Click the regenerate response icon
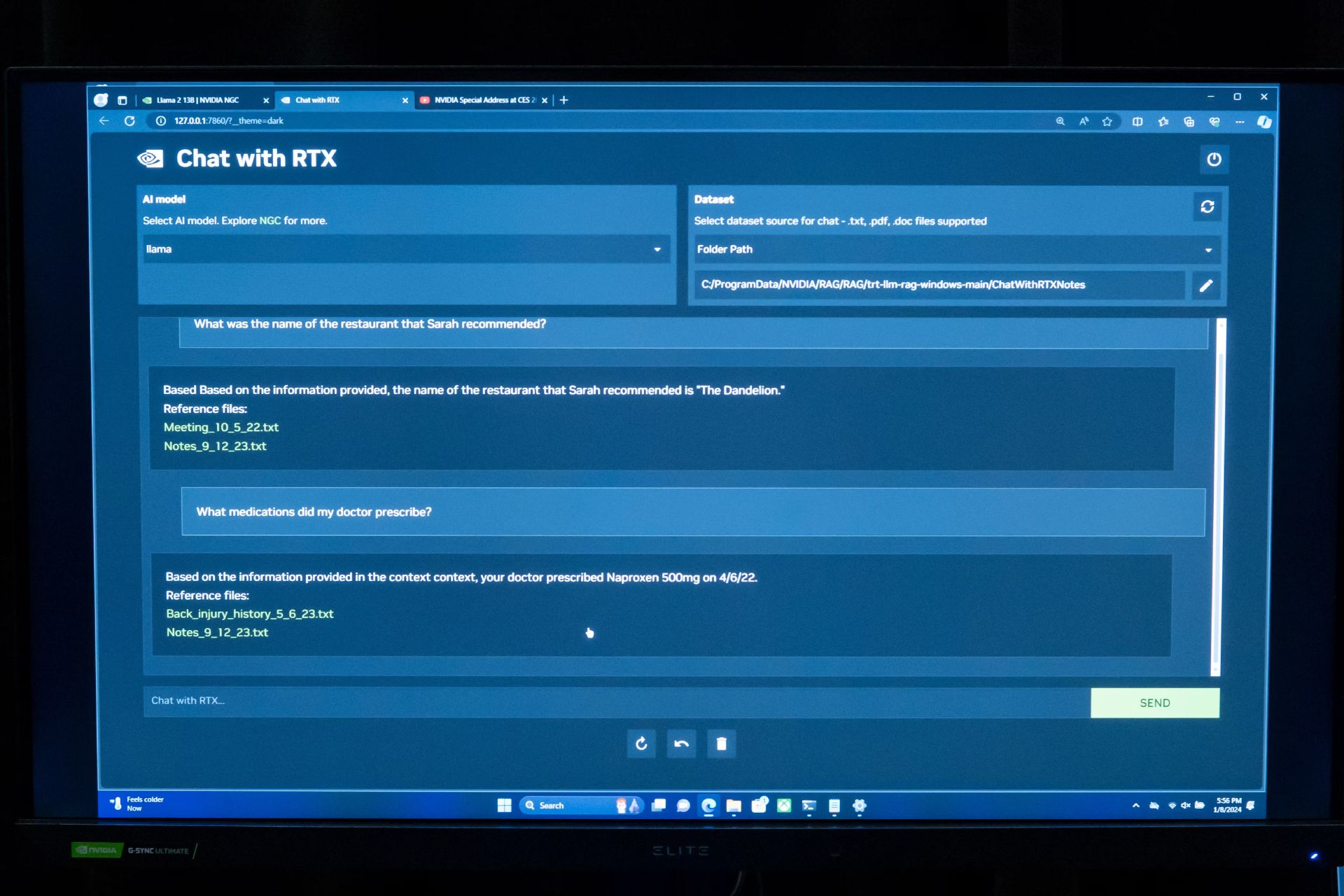This screenshot has height=896, width=1344. 641,743
